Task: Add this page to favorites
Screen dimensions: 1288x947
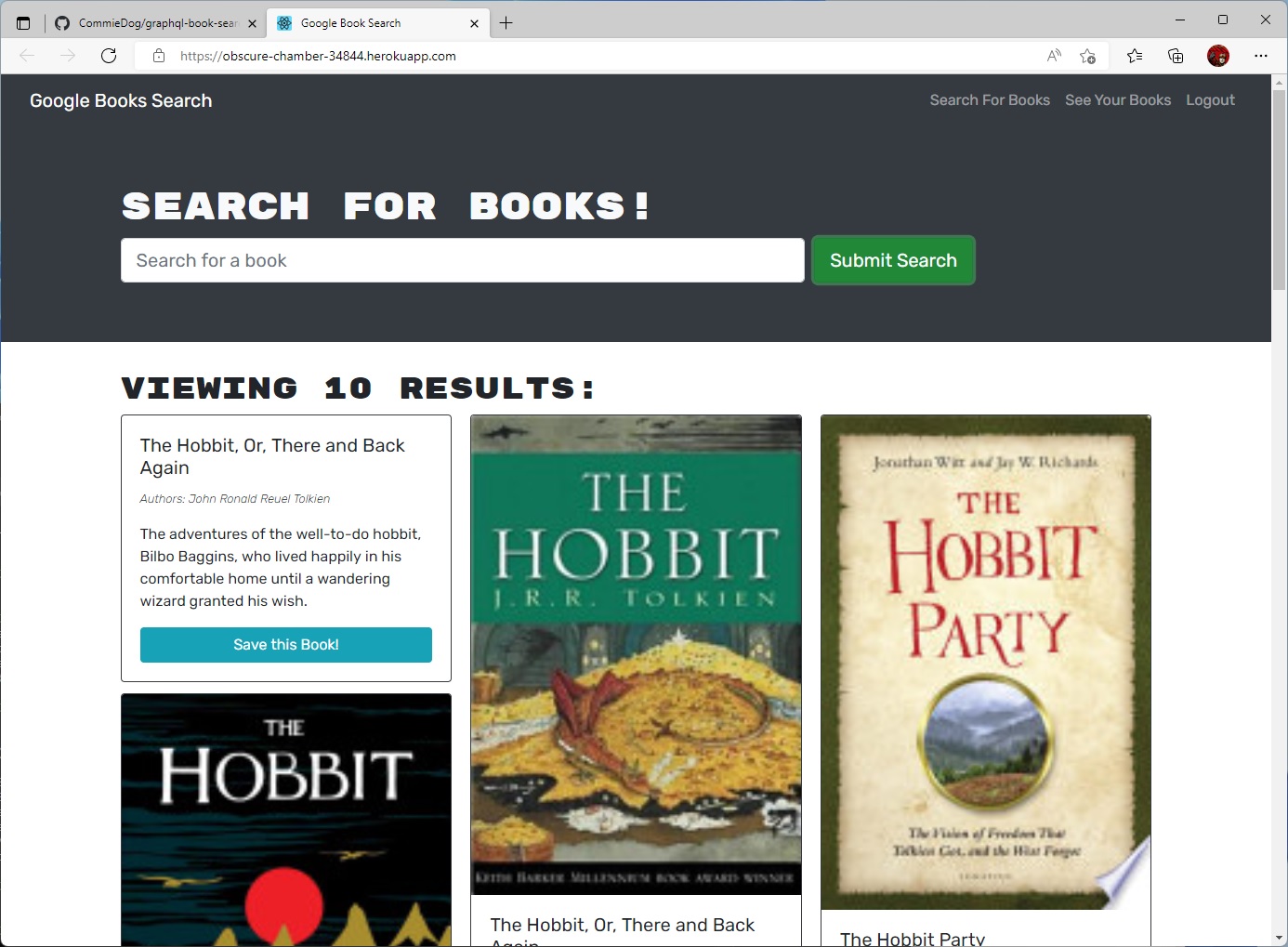Action: [1087, 56]
